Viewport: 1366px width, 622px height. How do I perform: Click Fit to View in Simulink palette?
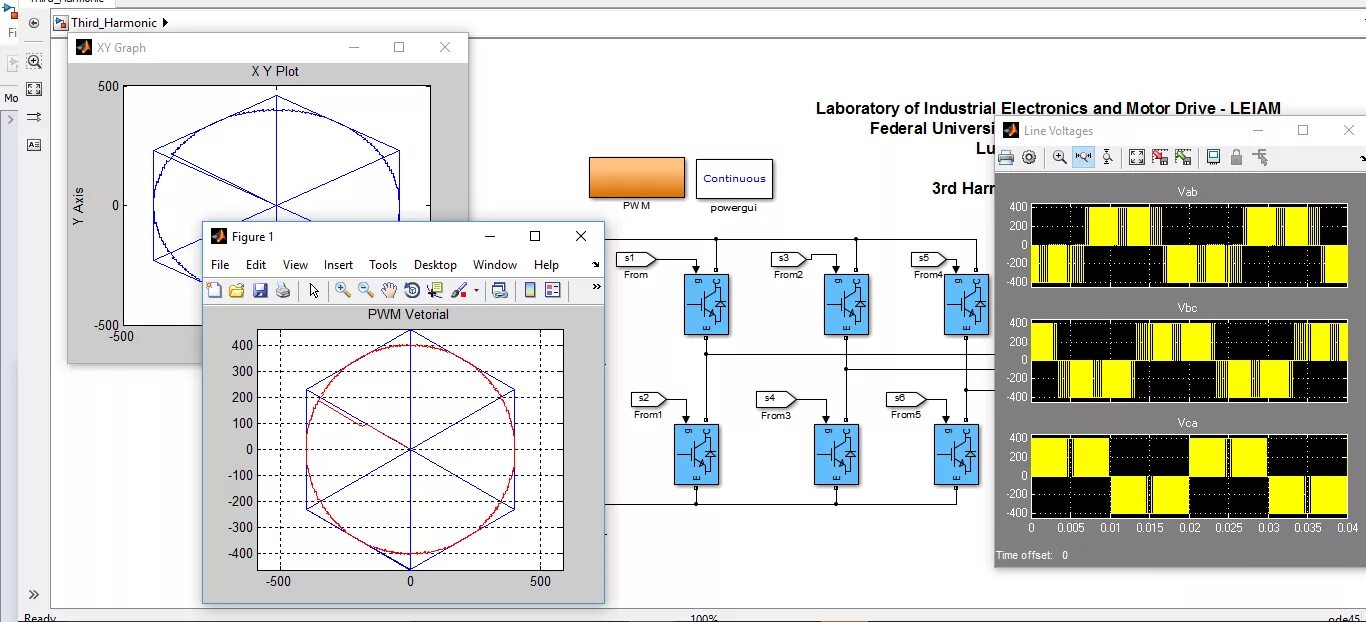pos(34,89)
